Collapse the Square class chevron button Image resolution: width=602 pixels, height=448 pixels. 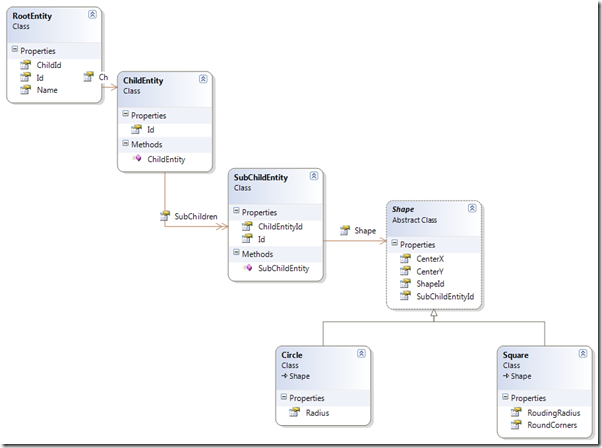(583, 354)
